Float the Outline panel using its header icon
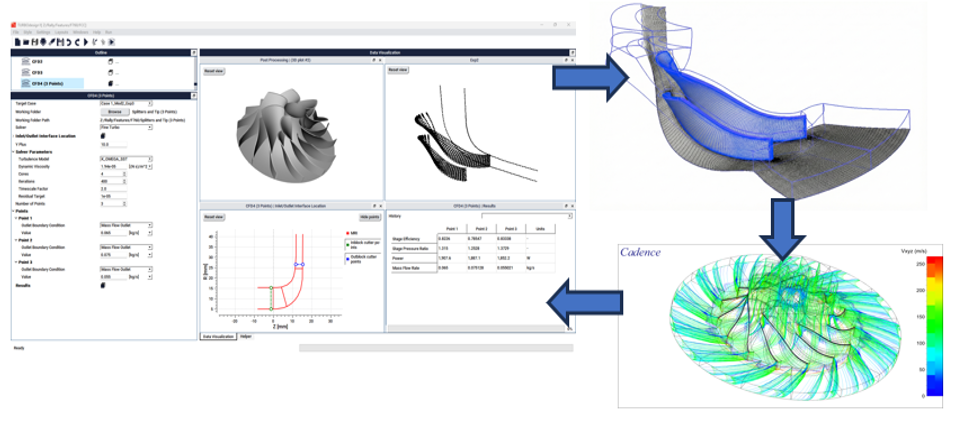The width and height of the screenshot is (957, 422). coord(194,53)
